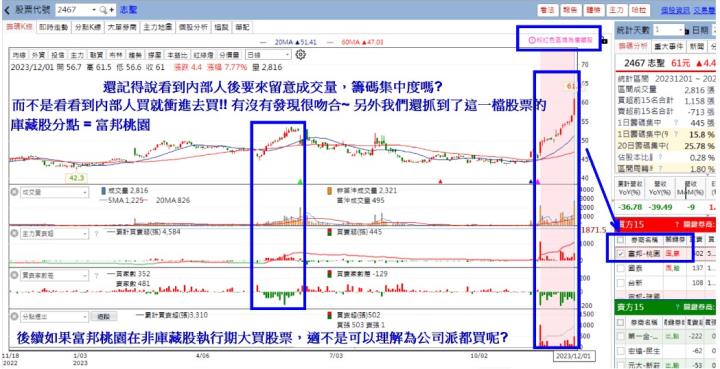Toggle the 主力 overlay button
The image size is (720, 369).
(77, 55)
